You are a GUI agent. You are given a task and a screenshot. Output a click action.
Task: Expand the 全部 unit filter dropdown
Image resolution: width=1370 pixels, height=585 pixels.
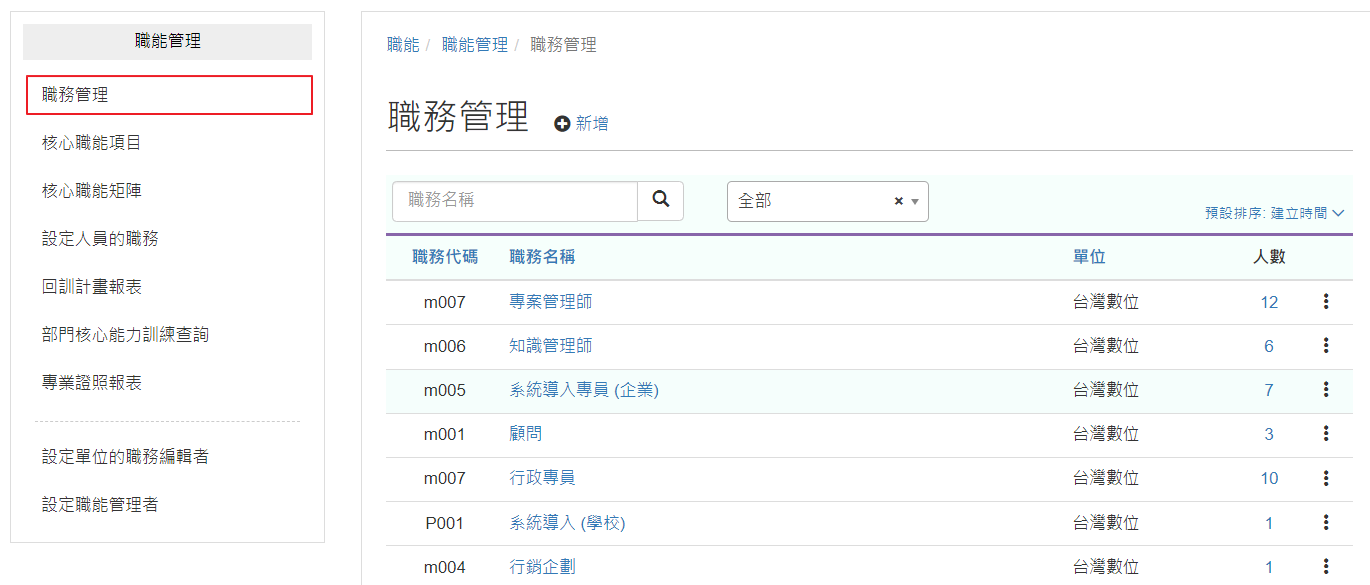(x=914, y=201)
